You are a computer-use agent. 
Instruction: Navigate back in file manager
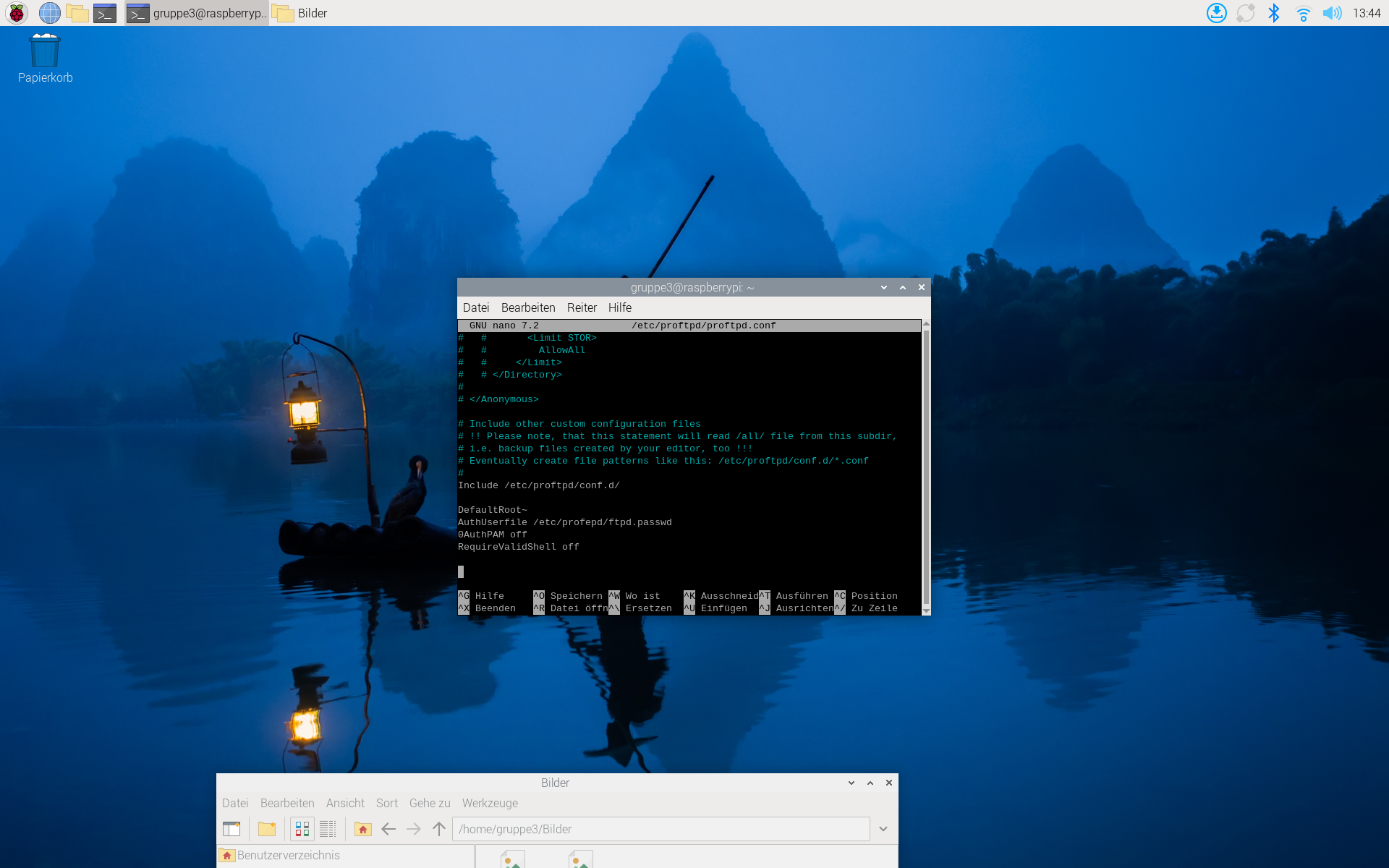click(x=388, y=829)
